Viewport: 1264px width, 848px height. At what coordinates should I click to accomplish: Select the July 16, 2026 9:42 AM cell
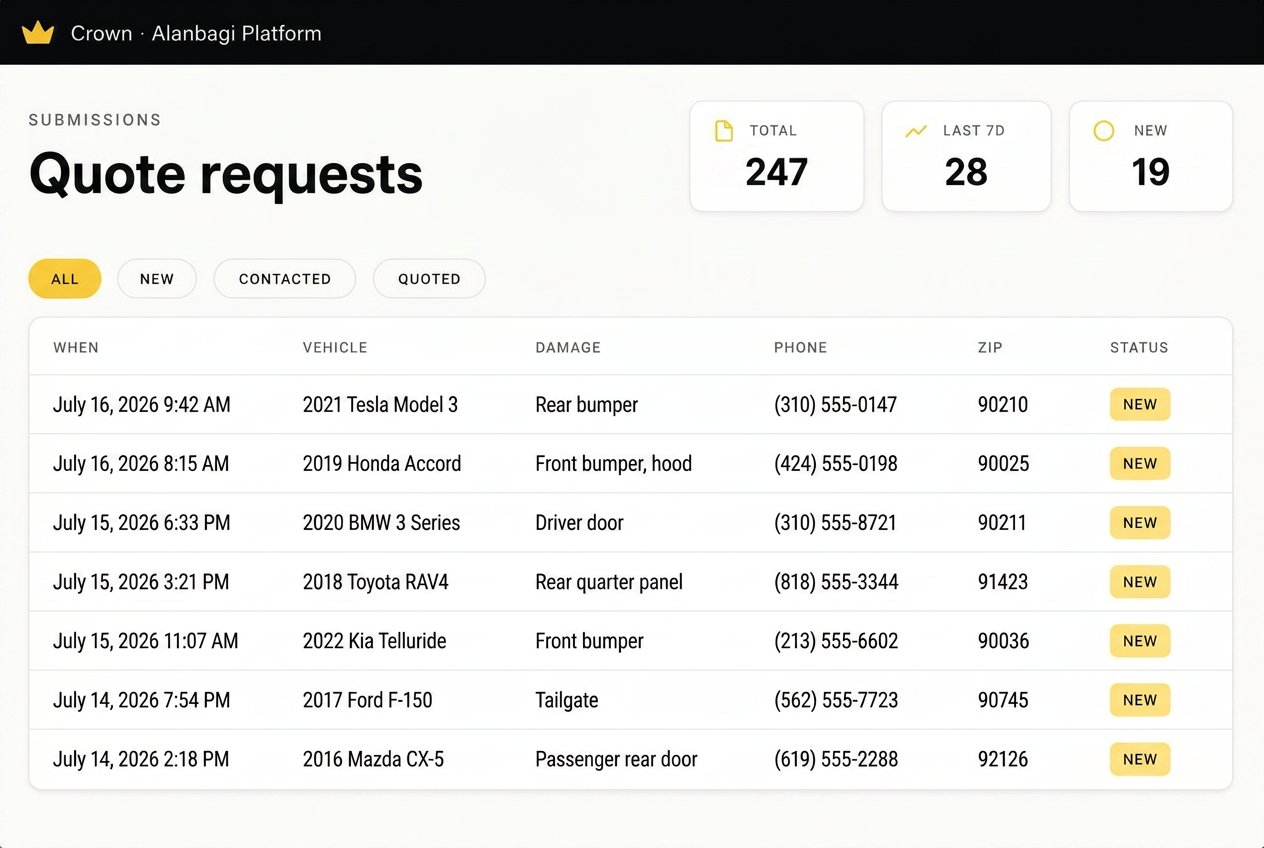point(142,405)
